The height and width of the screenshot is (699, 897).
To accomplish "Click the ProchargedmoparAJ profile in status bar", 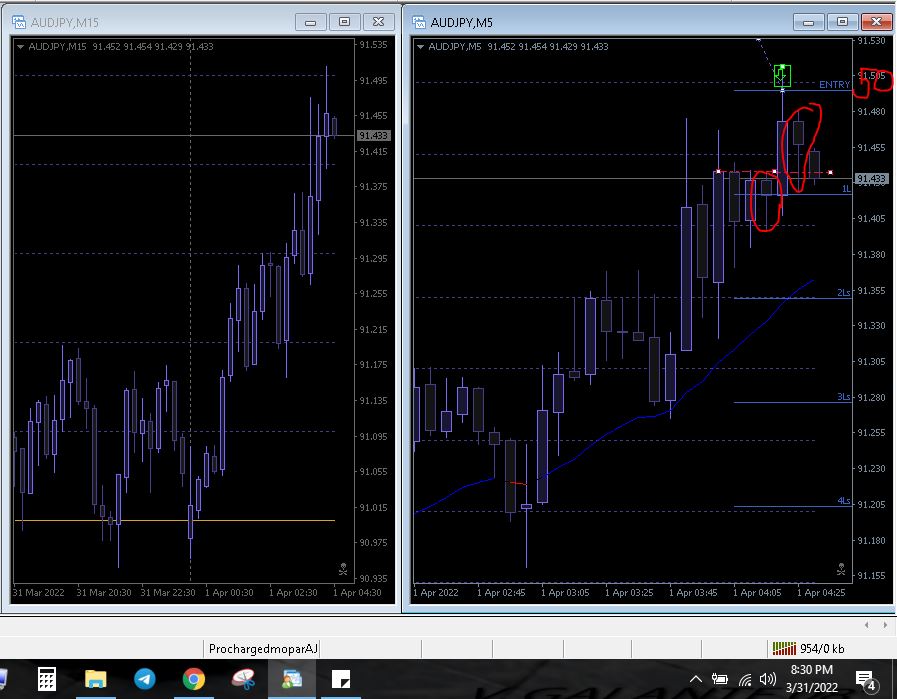I will (x=263, y=649).
